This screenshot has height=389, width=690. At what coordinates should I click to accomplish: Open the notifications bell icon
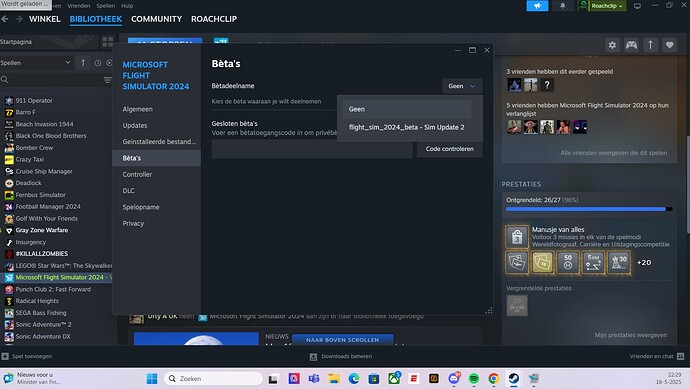562,6
